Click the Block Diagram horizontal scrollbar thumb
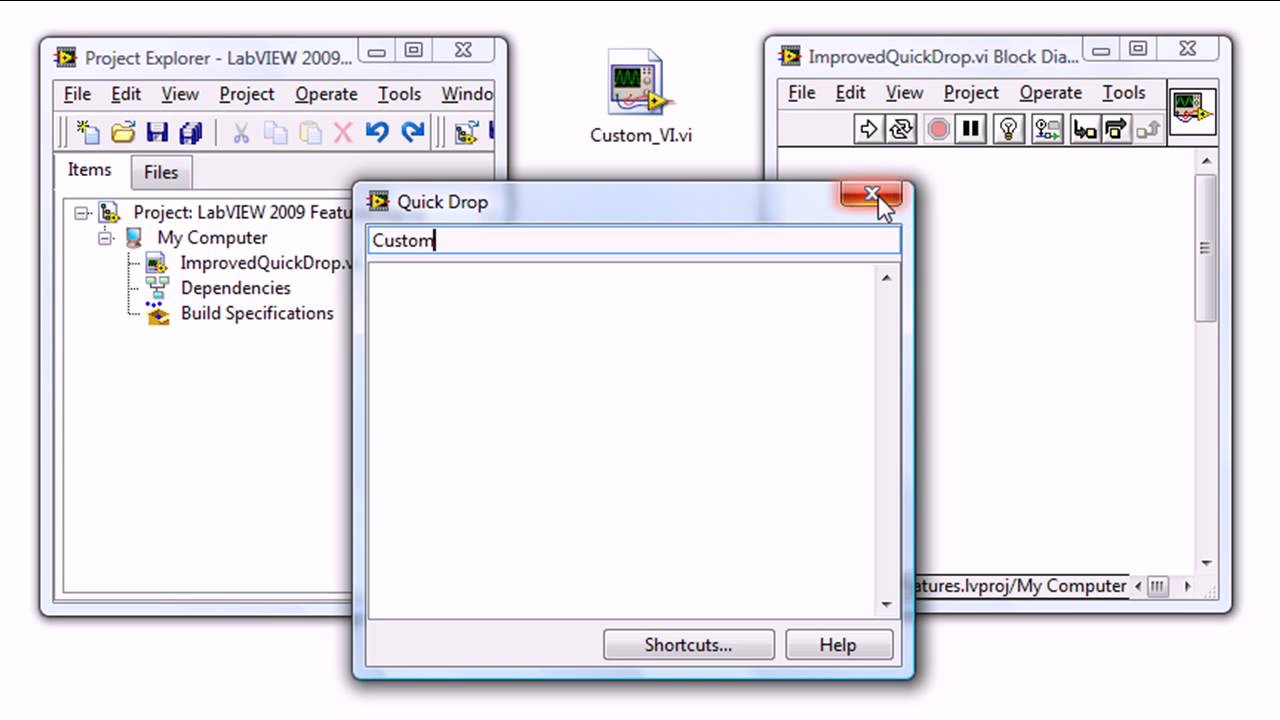The height and width of the screenshot is (720, 1280). [1157, 586]
